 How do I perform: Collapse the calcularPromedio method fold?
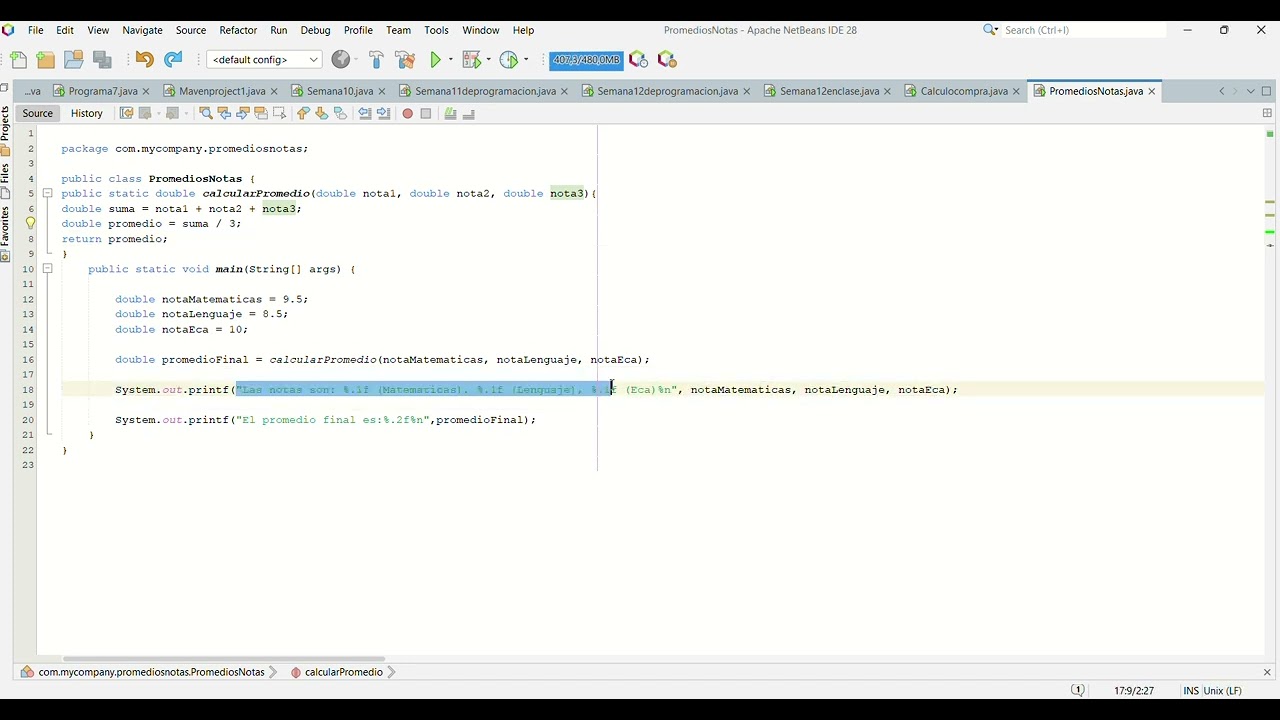pos(47,193)
